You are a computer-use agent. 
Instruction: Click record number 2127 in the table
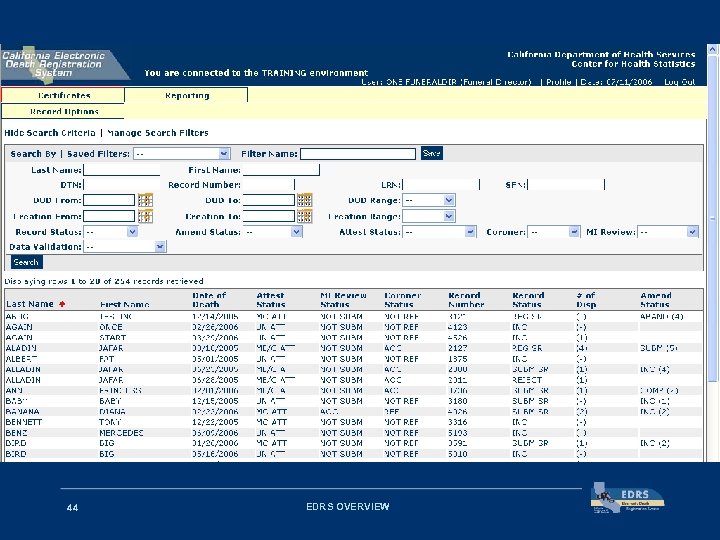point(458,348)
